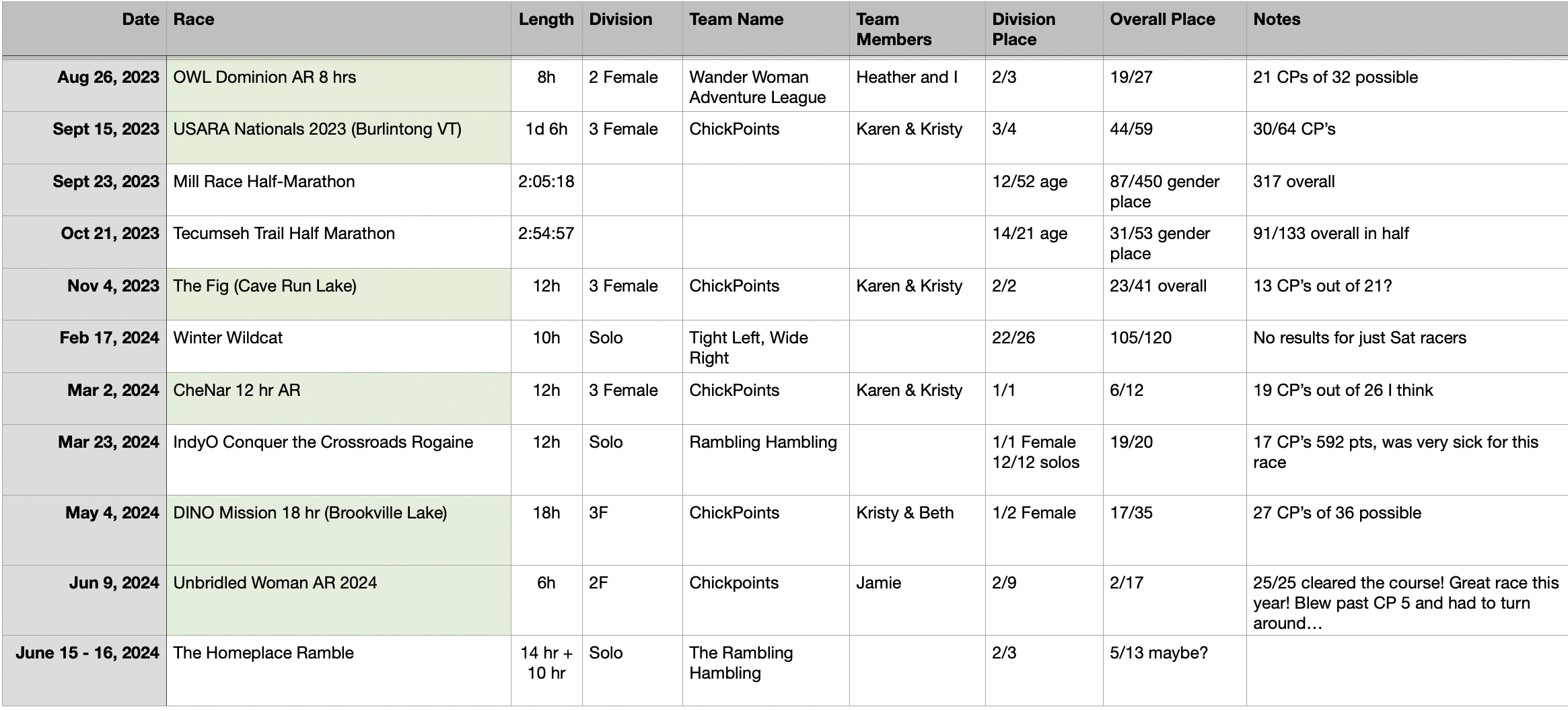
Task: Select the Team Members column header
Action: [894, 29]
